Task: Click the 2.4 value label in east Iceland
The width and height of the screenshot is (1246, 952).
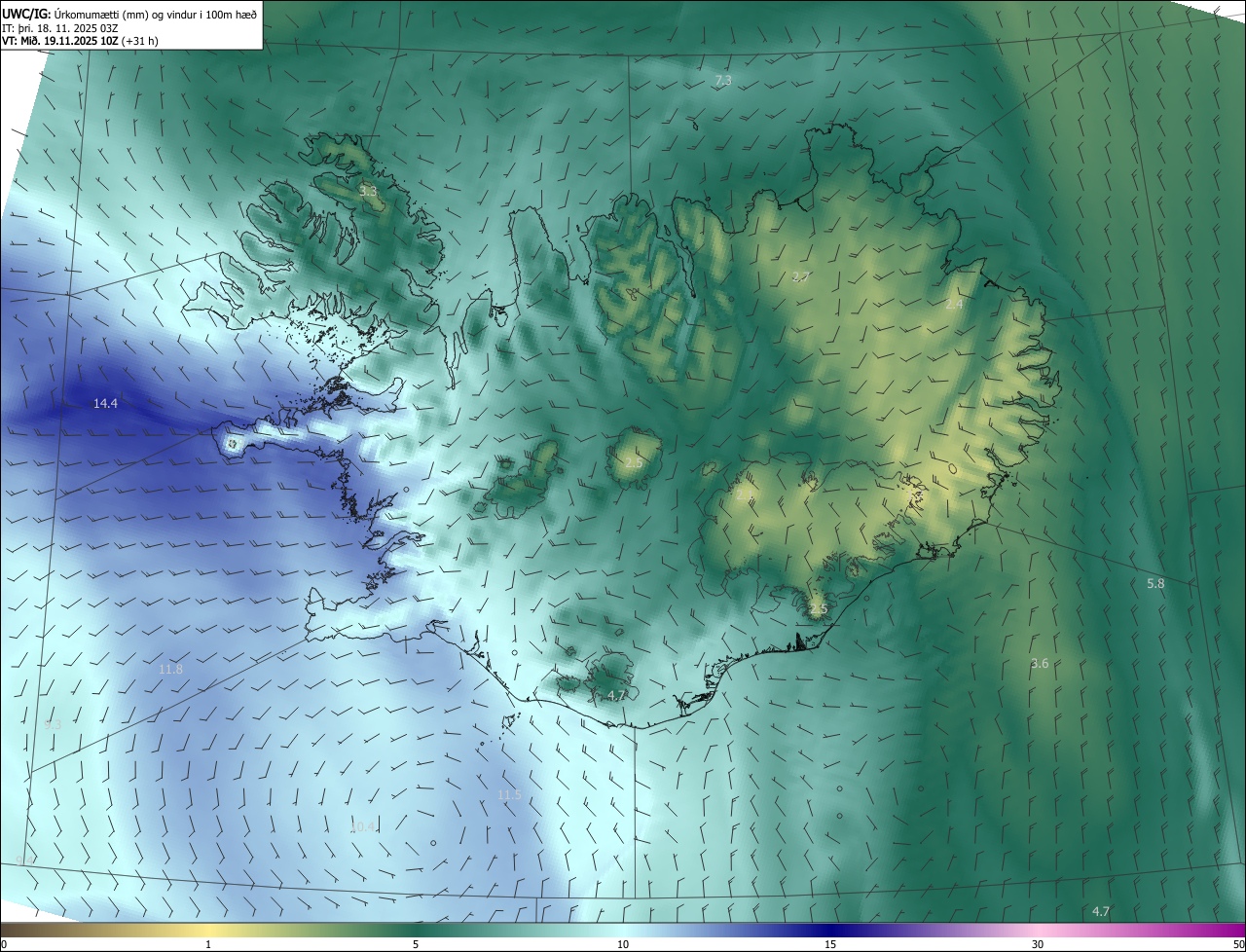Action: tap(954, 305)
